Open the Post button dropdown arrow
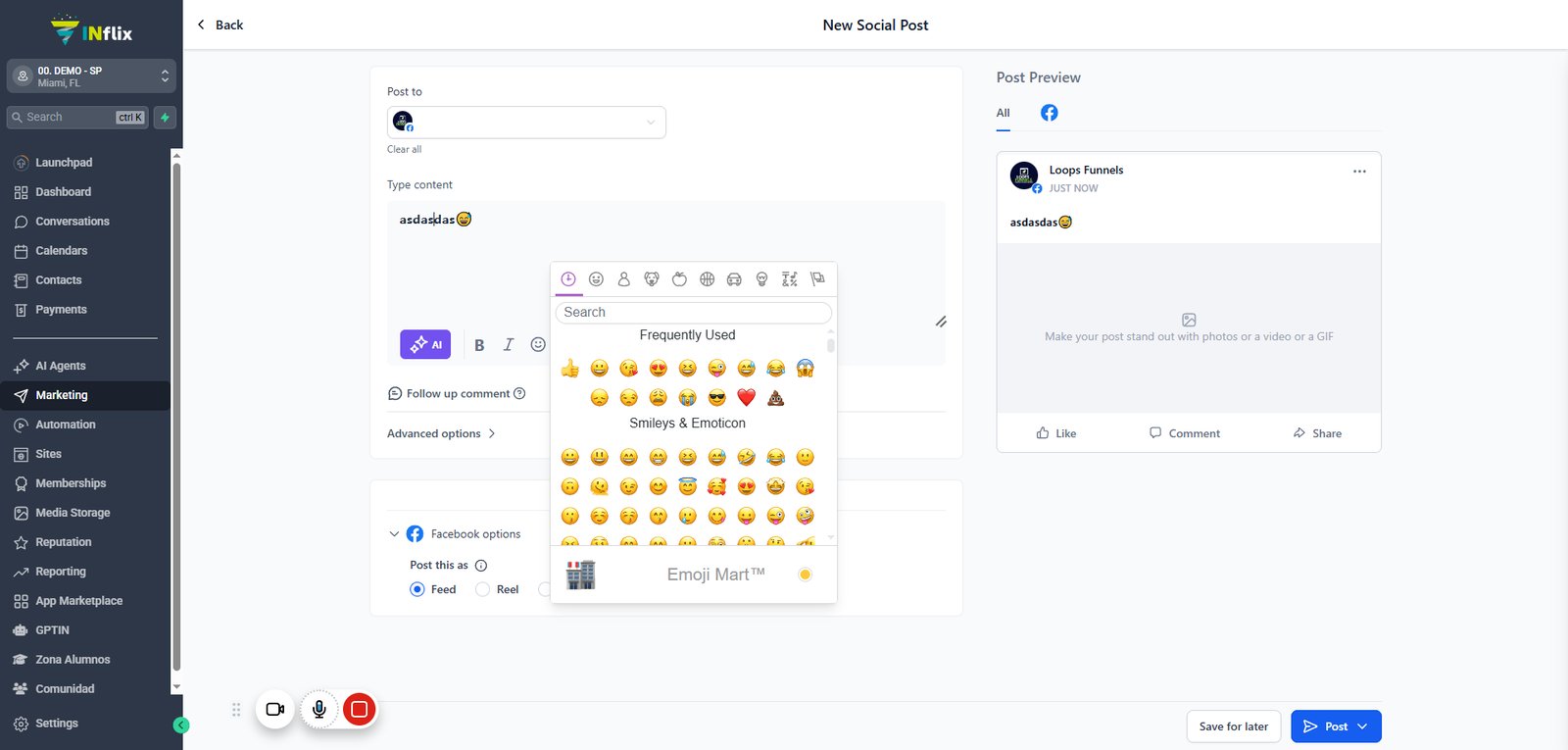This screenshot has height=750, width=1568. tap(1362, 726)
